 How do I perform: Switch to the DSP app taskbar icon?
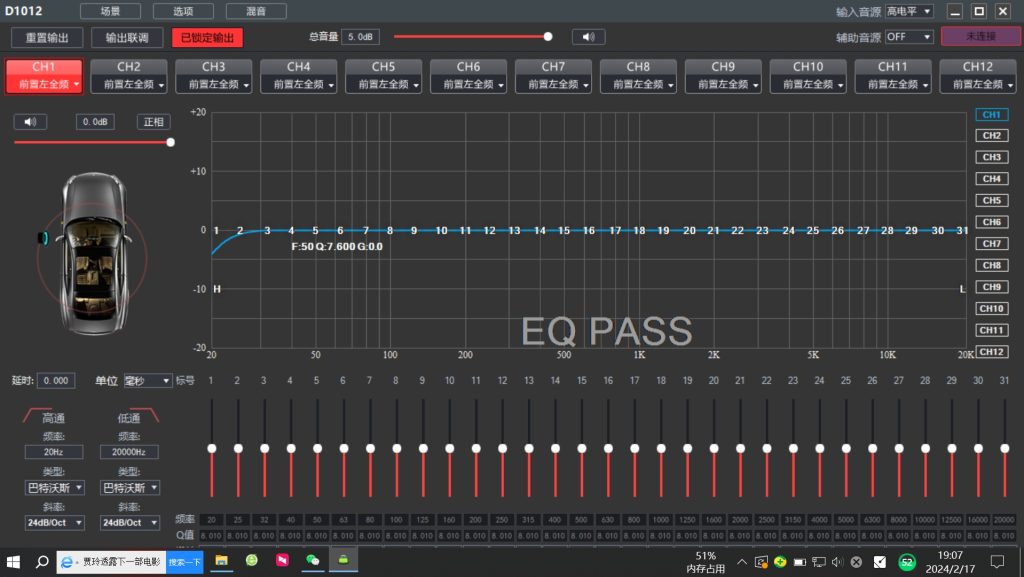pos(343,561)
